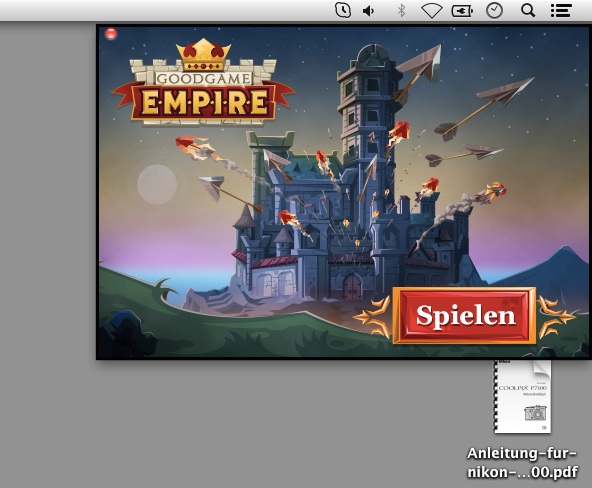Close the Goodgame Empire window

tap(111, 34)
